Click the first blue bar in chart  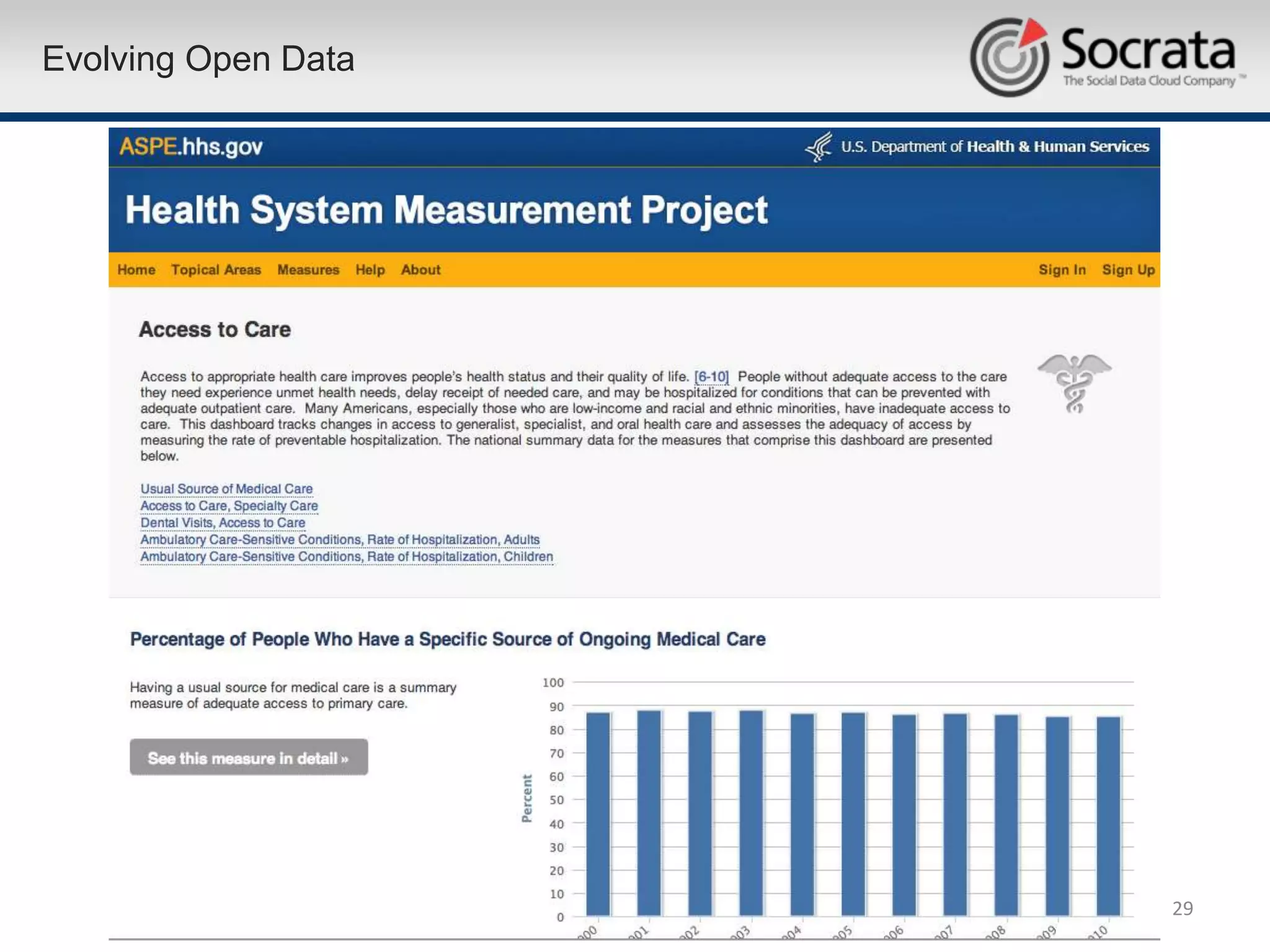598,813
